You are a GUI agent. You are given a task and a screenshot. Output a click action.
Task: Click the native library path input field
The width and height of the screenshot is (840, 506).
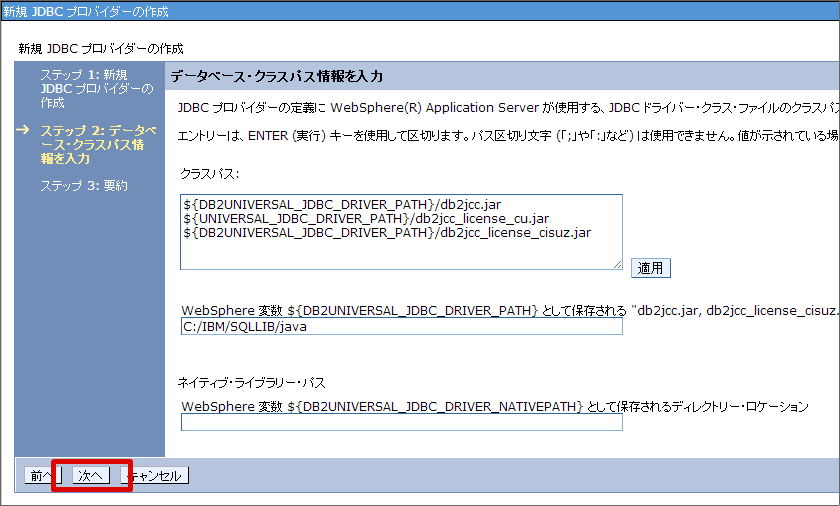401,422
